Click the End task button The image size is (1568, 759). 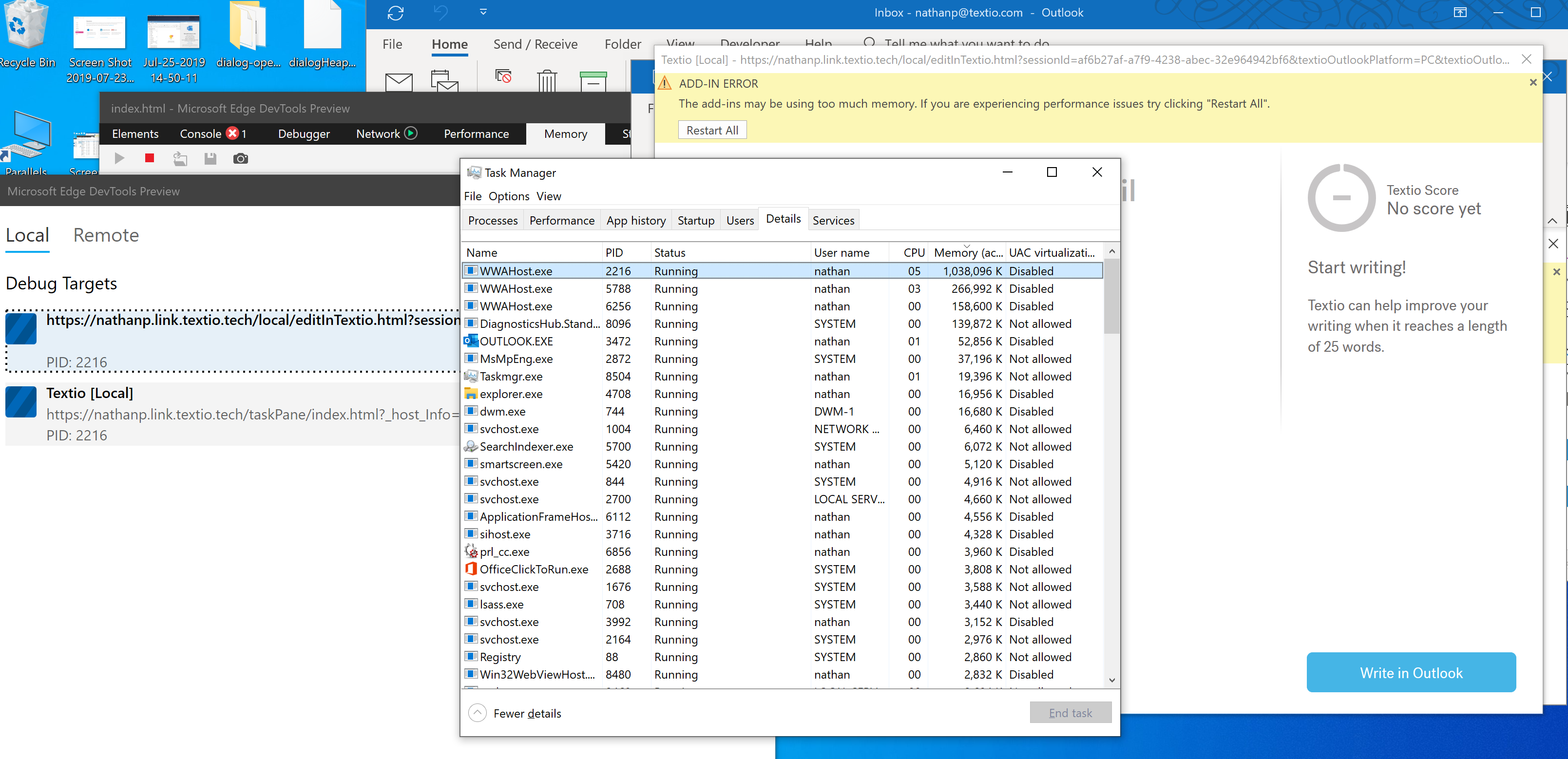(x=1070, y=713)
